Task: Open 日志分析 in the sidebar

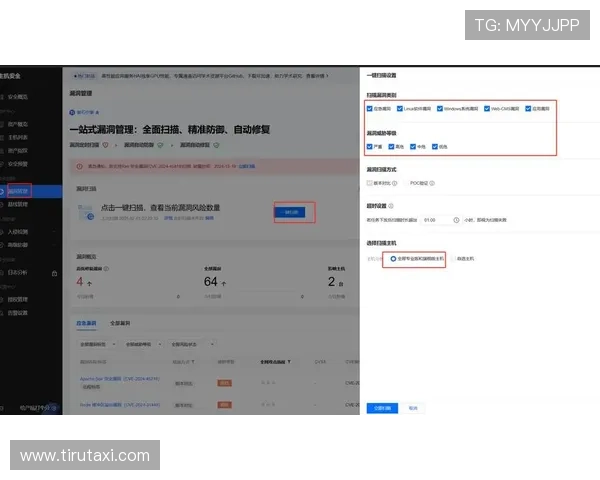Action: pyautogui.click(x=18, y=273)
